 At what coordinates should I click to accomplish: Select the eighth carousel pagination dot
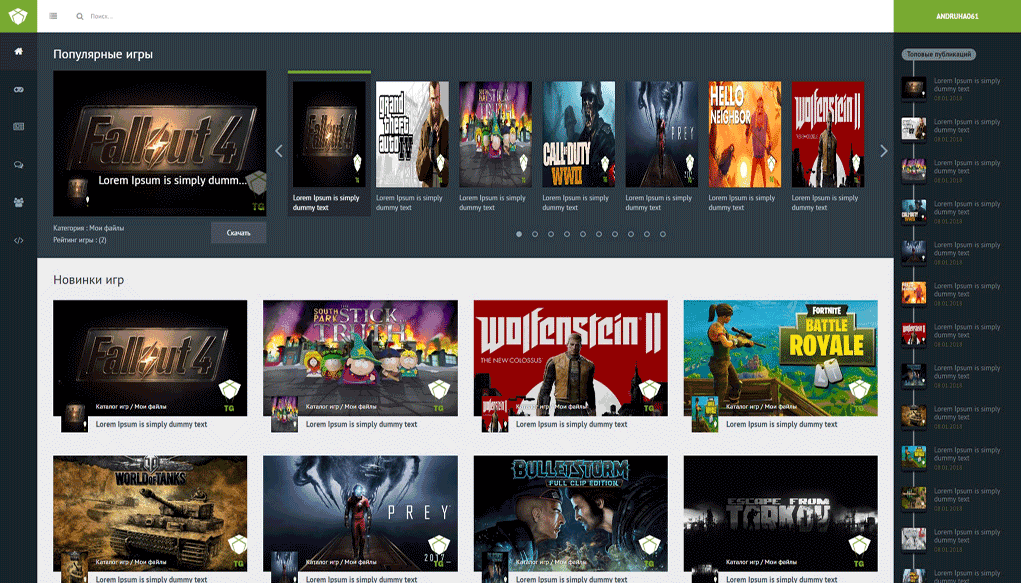point(630,234)
